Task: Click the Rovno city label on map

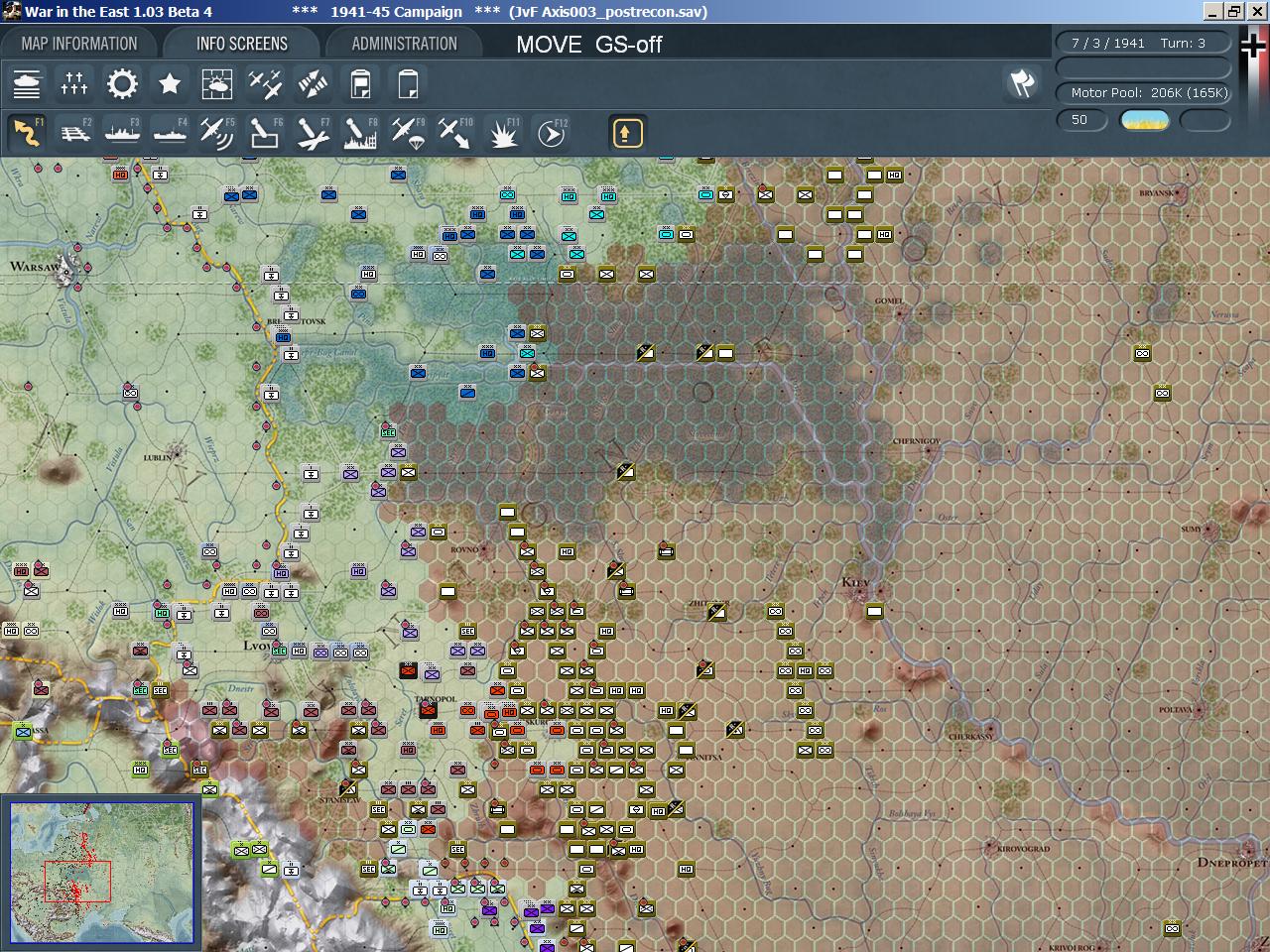Action: [464, 549]
